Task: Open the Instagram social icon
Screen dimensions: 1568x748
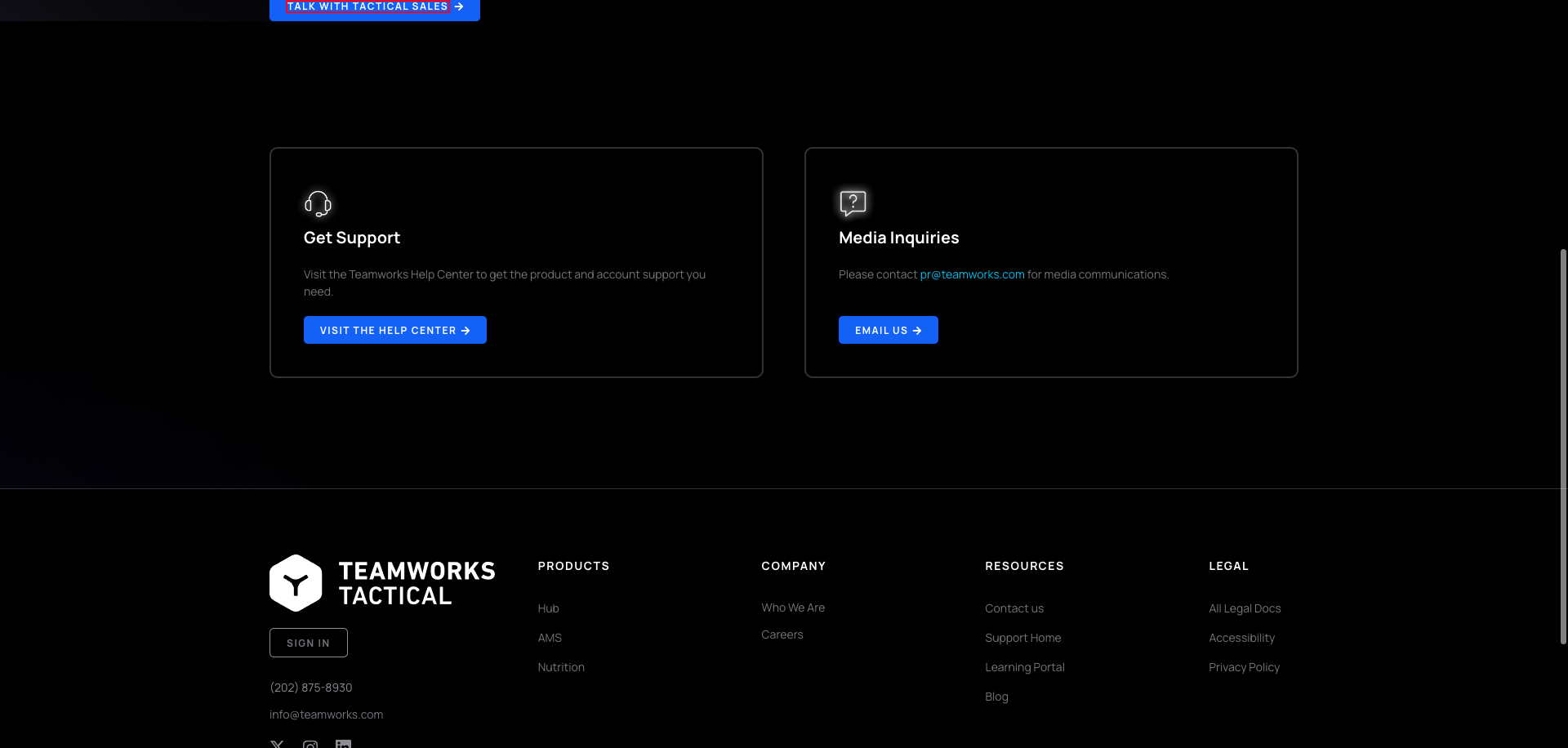Action: [x=310, y=744]
